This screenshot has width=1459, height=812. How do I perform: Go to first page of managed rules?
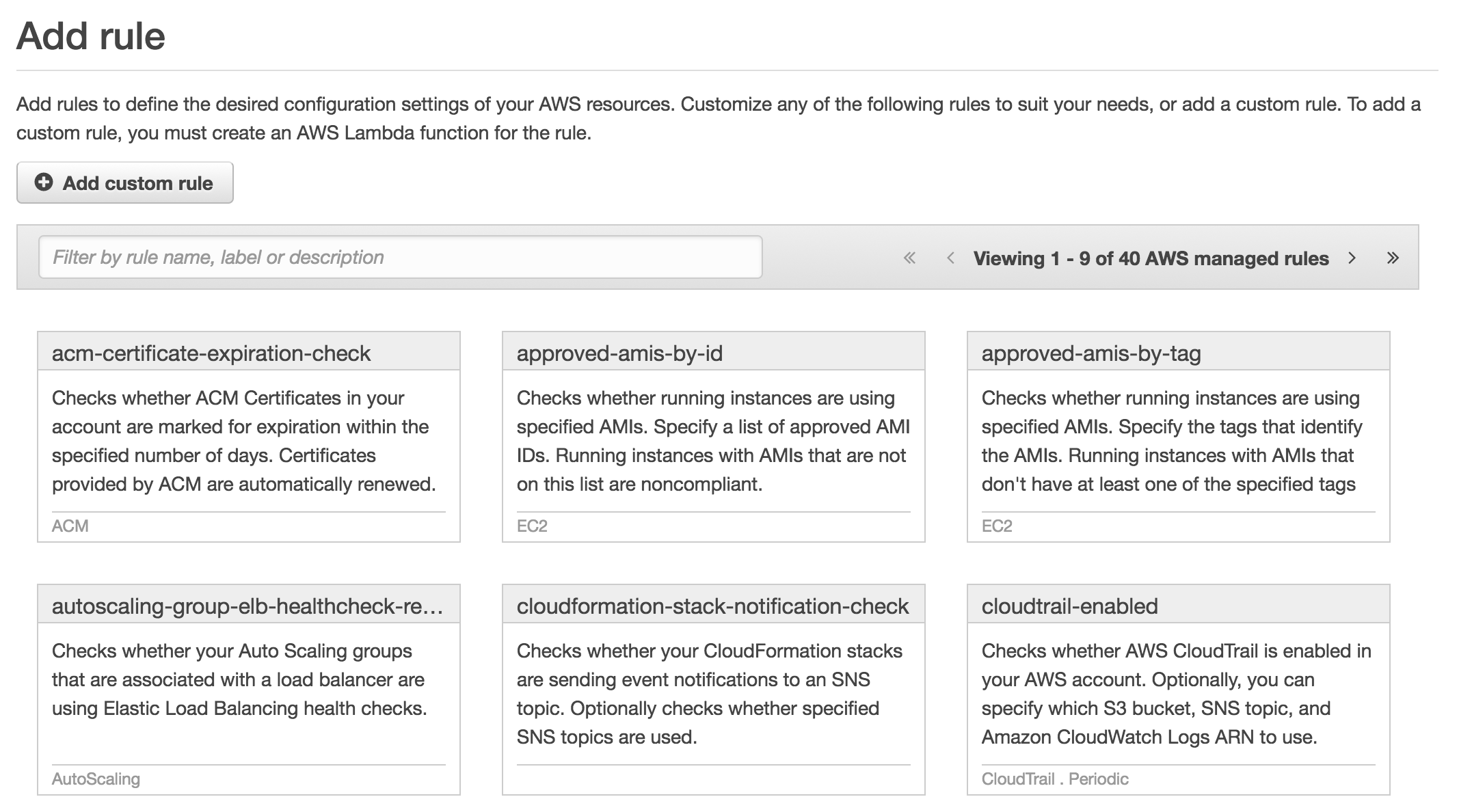[909, 258]
